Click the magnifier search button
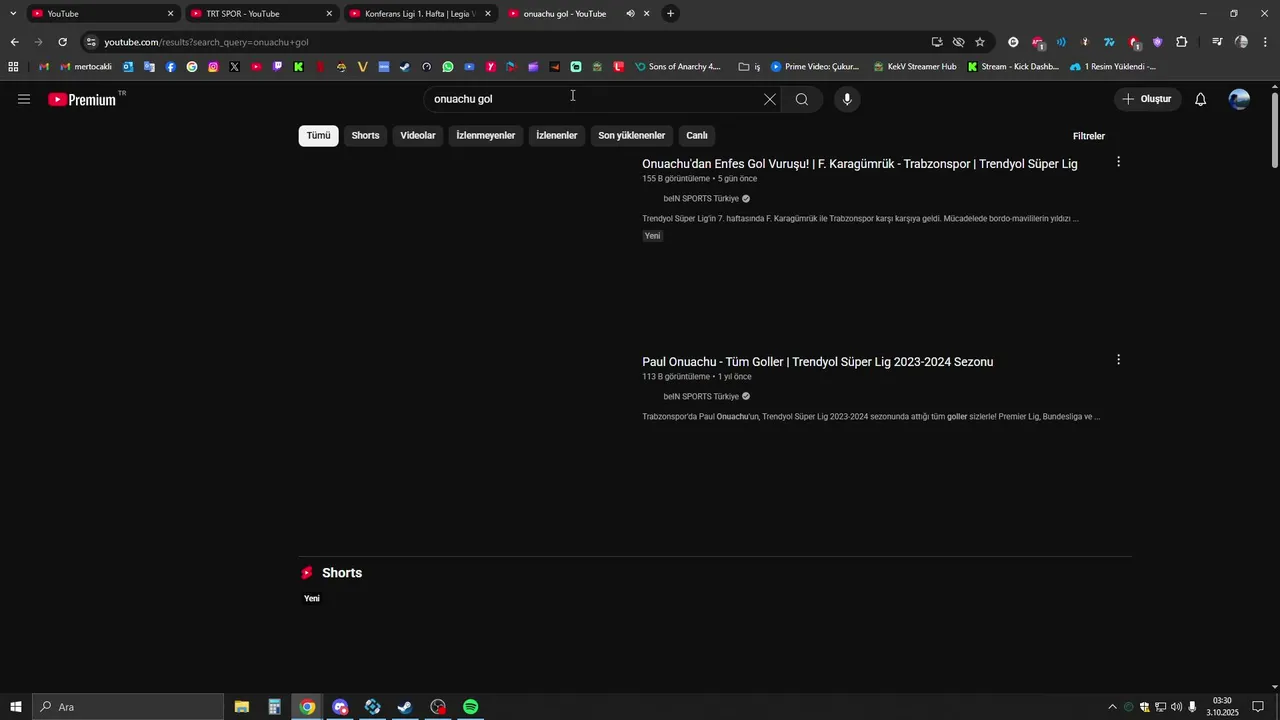Viewport: 1280px width, 720px height. click(x=802, y=99)
